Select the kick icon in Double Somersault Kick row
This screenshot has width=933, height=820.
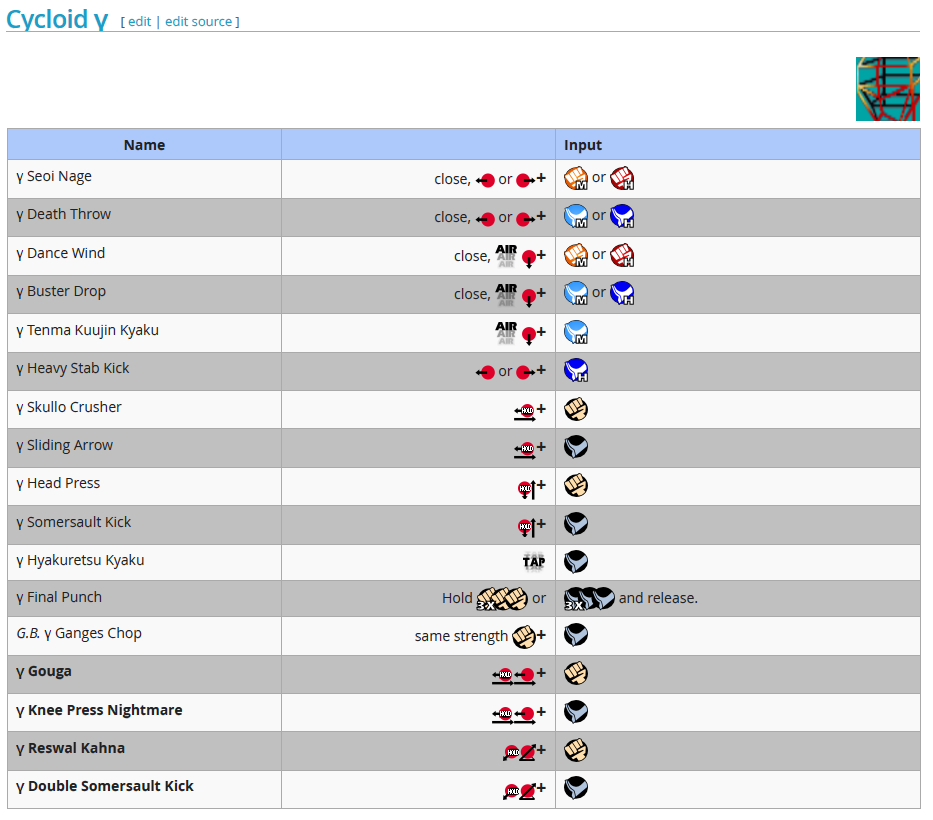(576, 788)
